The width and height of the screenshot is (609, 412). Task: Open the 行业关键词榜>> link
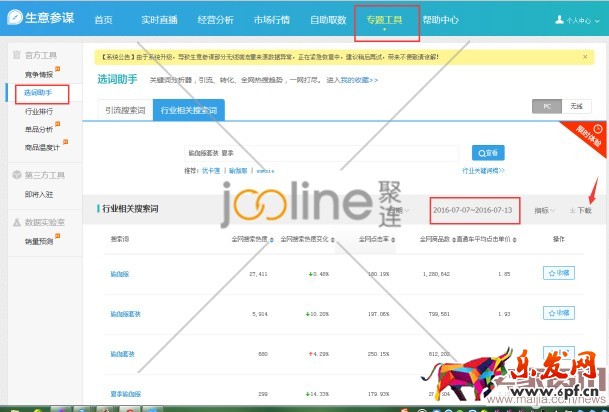point(483,171)
